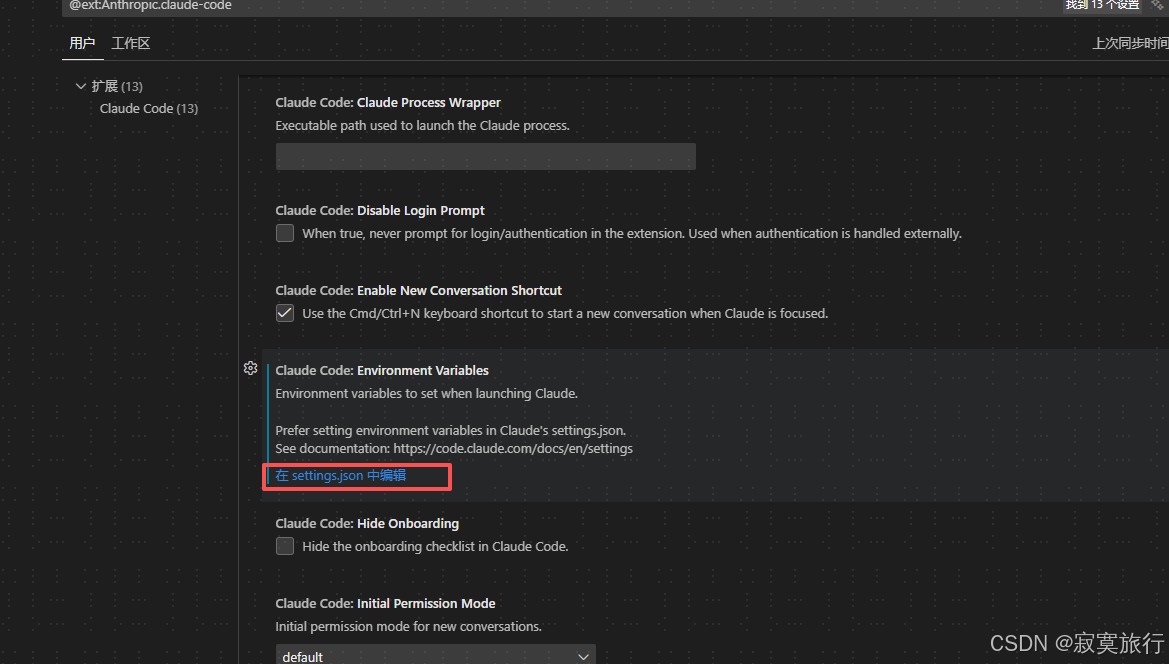
Task: Focus the Claude Process Wrapper path field
Action: pos(485,156)
